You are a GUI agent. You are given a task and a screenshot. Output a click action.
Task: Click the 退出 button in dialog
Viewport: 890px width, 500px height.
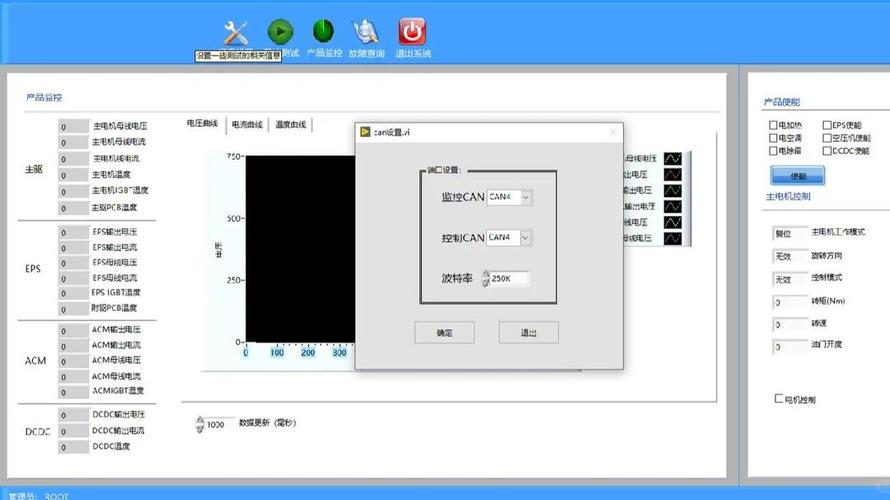tap(528, 333)
